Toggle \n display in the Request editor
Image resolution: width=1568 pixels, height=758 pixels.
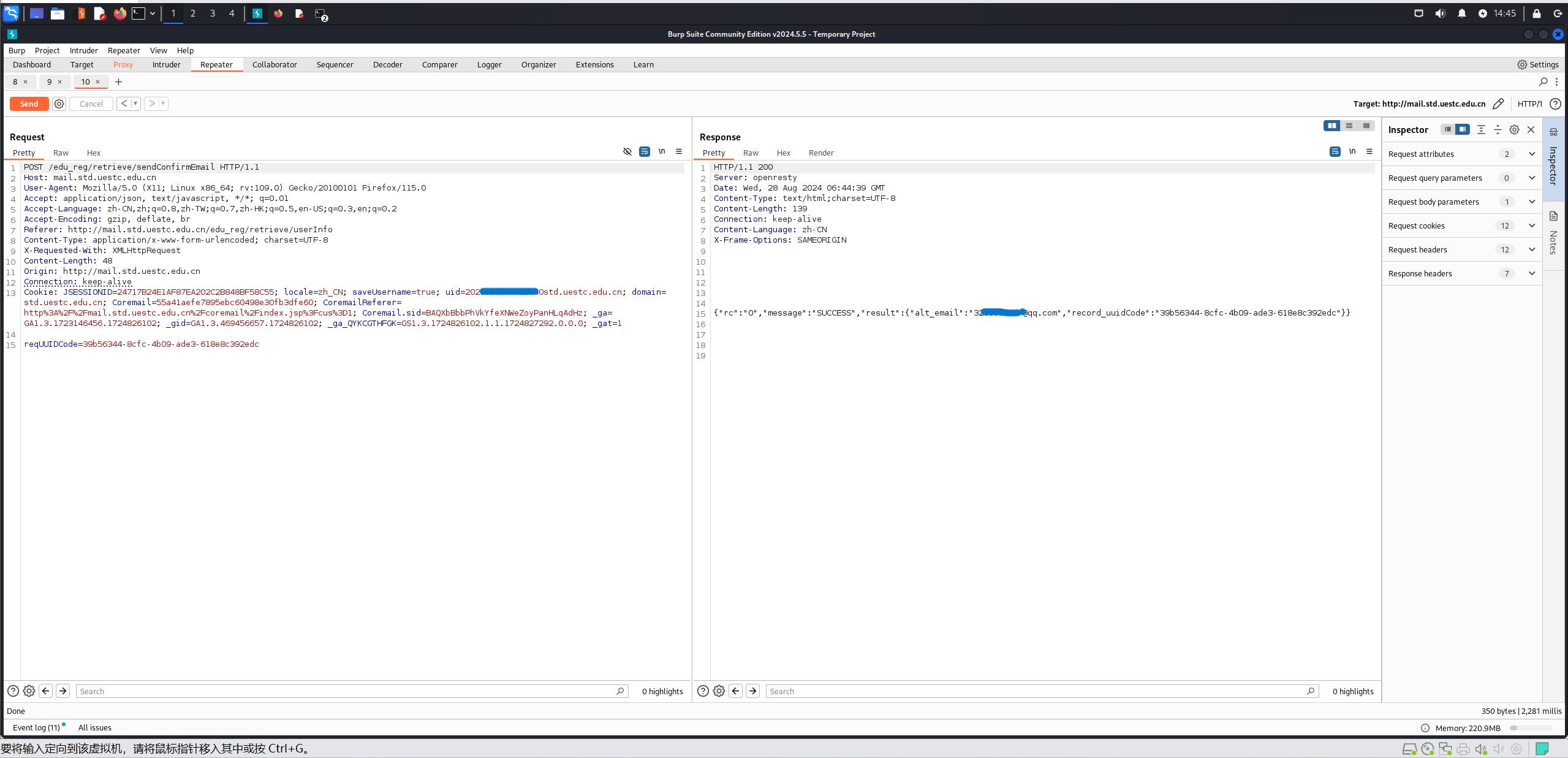pyautogui.click(x=662, y=151)
